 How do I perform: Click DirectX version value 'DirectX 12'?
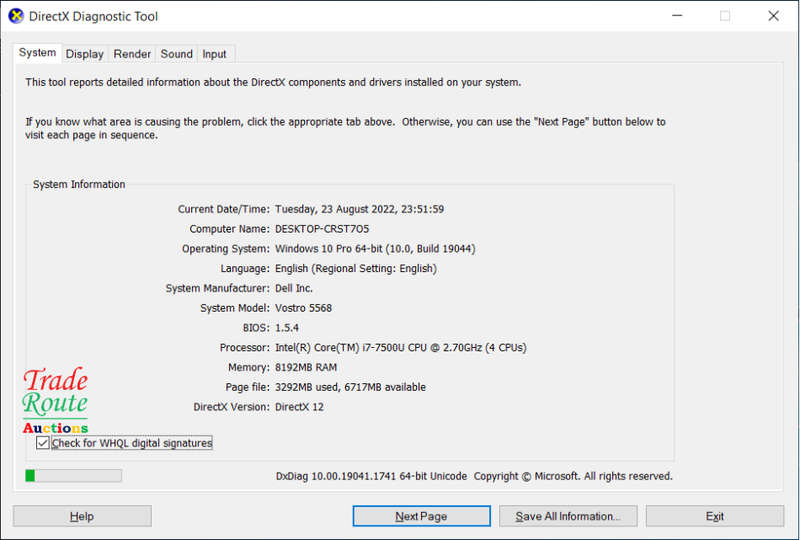coord(299,407)
